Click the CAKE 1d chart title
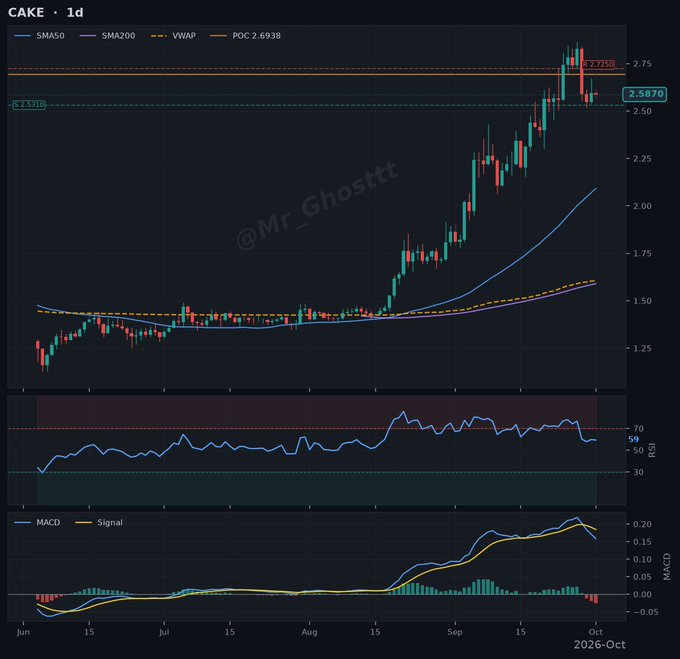The width and height of the screenshot is (680, 659). (46, 12)
